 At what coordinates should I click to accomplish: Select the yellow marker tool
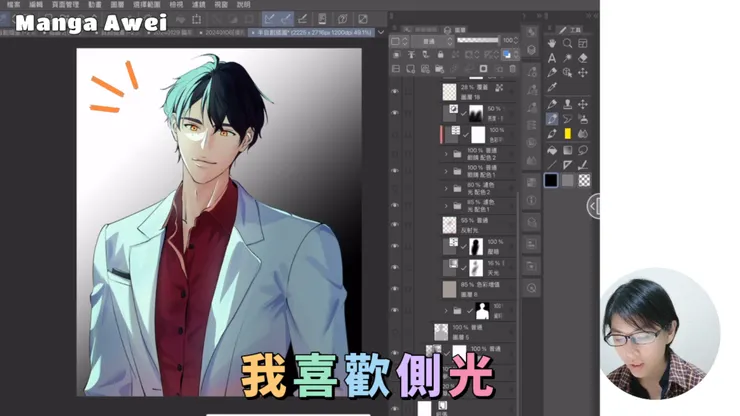pyautogui.click(x=567, y=134)
